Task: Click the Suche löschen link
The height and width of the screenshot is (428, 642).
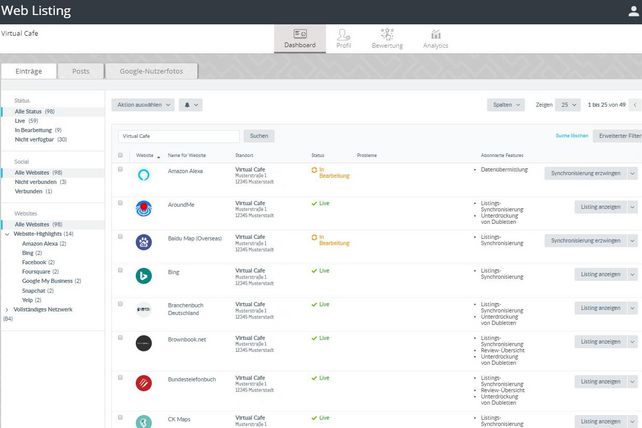Action: pyautogui.click(x=571, y=135)
